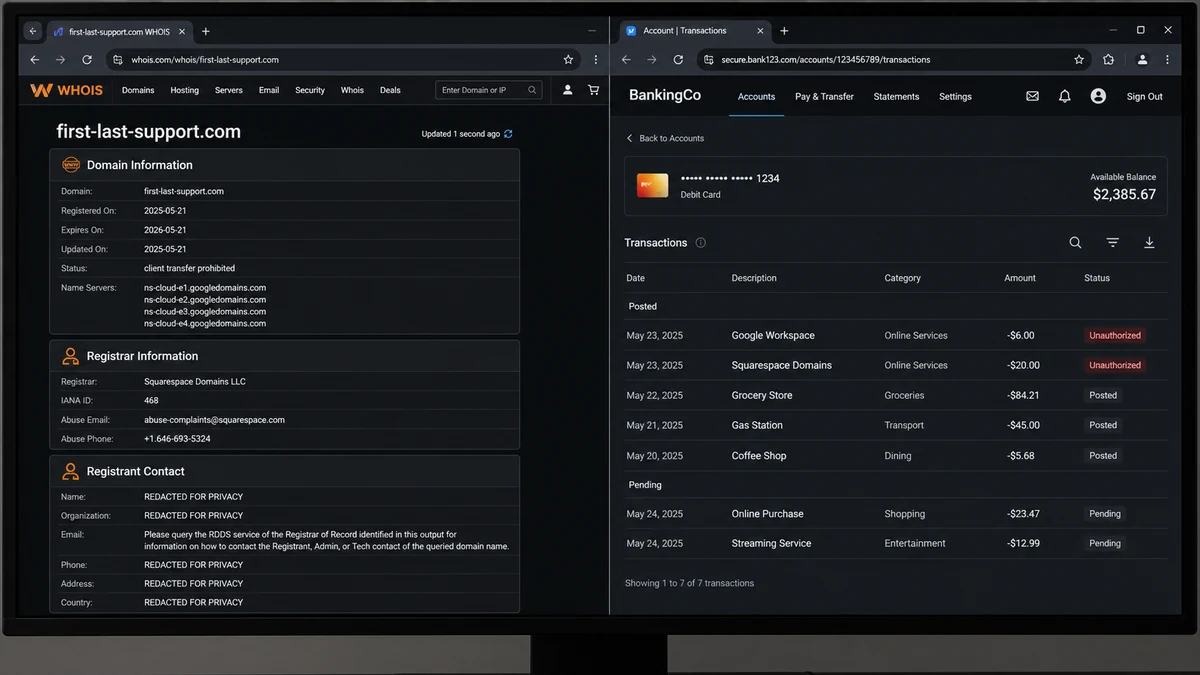Open the bank browser profile icon
Screen dimensions: 1200x675
click(1142, 60)
